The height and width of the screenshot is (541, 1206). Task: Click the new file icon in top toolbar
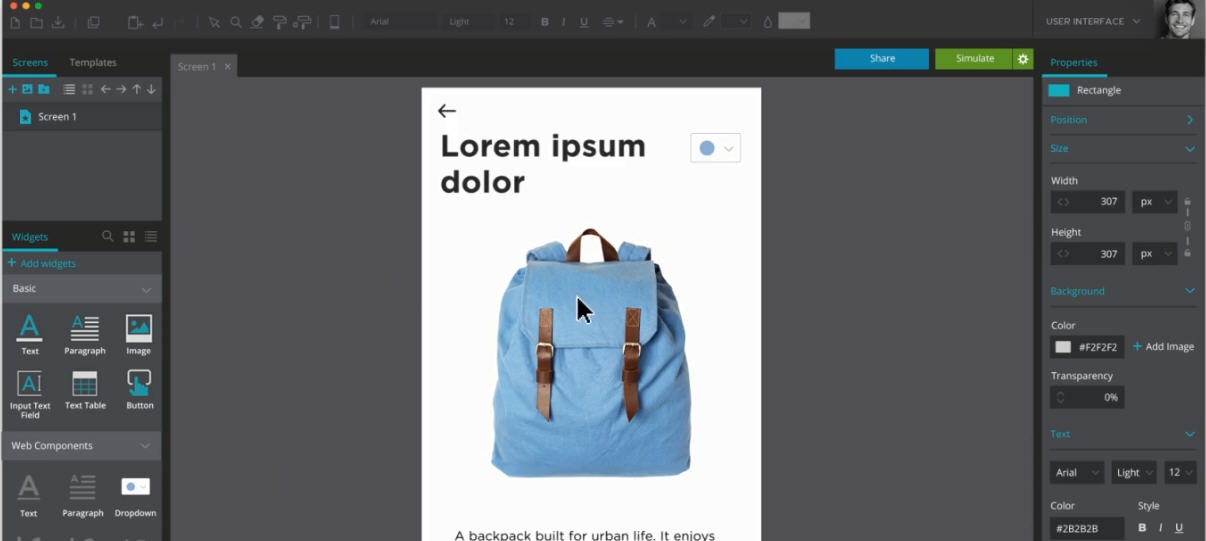pyautogui.click(x=15, y=22)
